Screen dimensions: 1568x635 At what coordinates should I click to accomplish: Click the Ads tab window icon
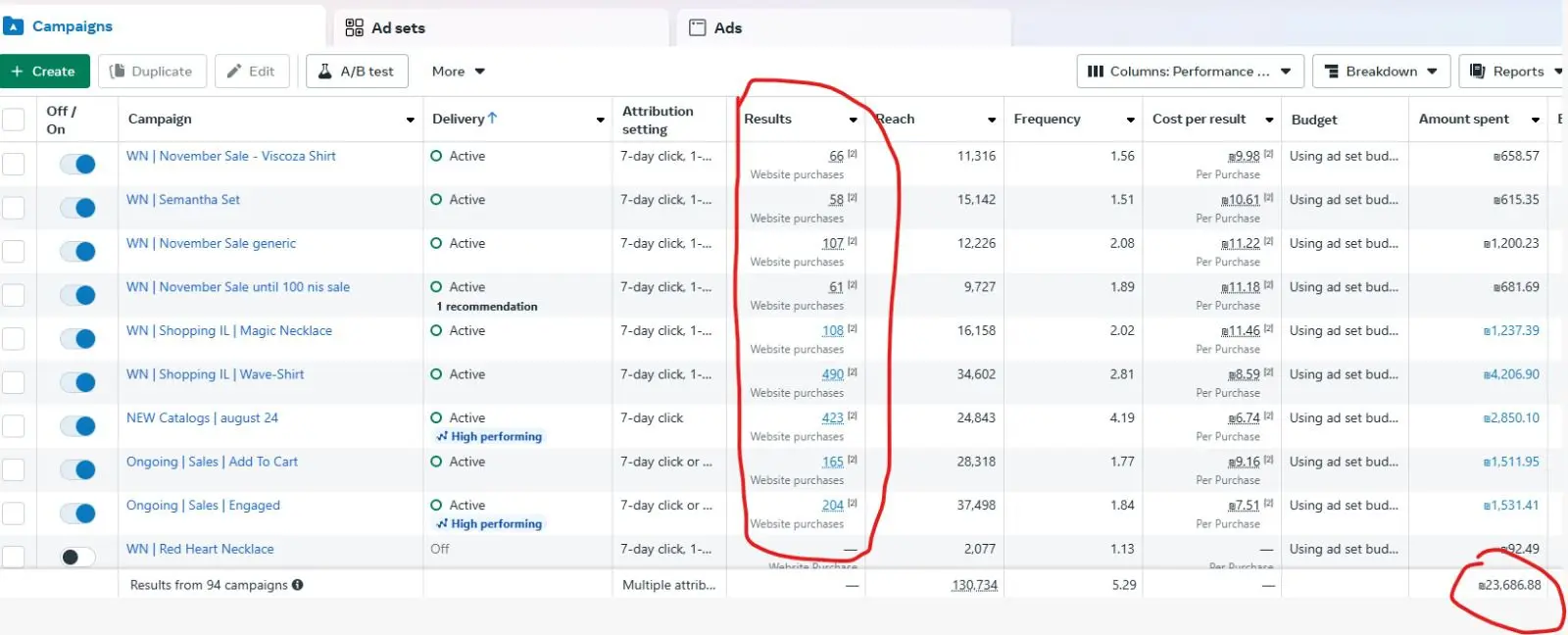pos(698,27)
